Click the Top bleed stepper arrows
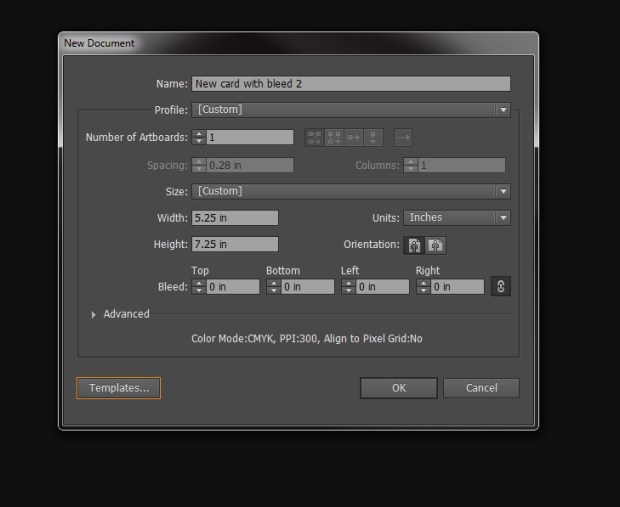Image resolution: width=620 pixels, height=507 pixels. [x=198, y=287]
